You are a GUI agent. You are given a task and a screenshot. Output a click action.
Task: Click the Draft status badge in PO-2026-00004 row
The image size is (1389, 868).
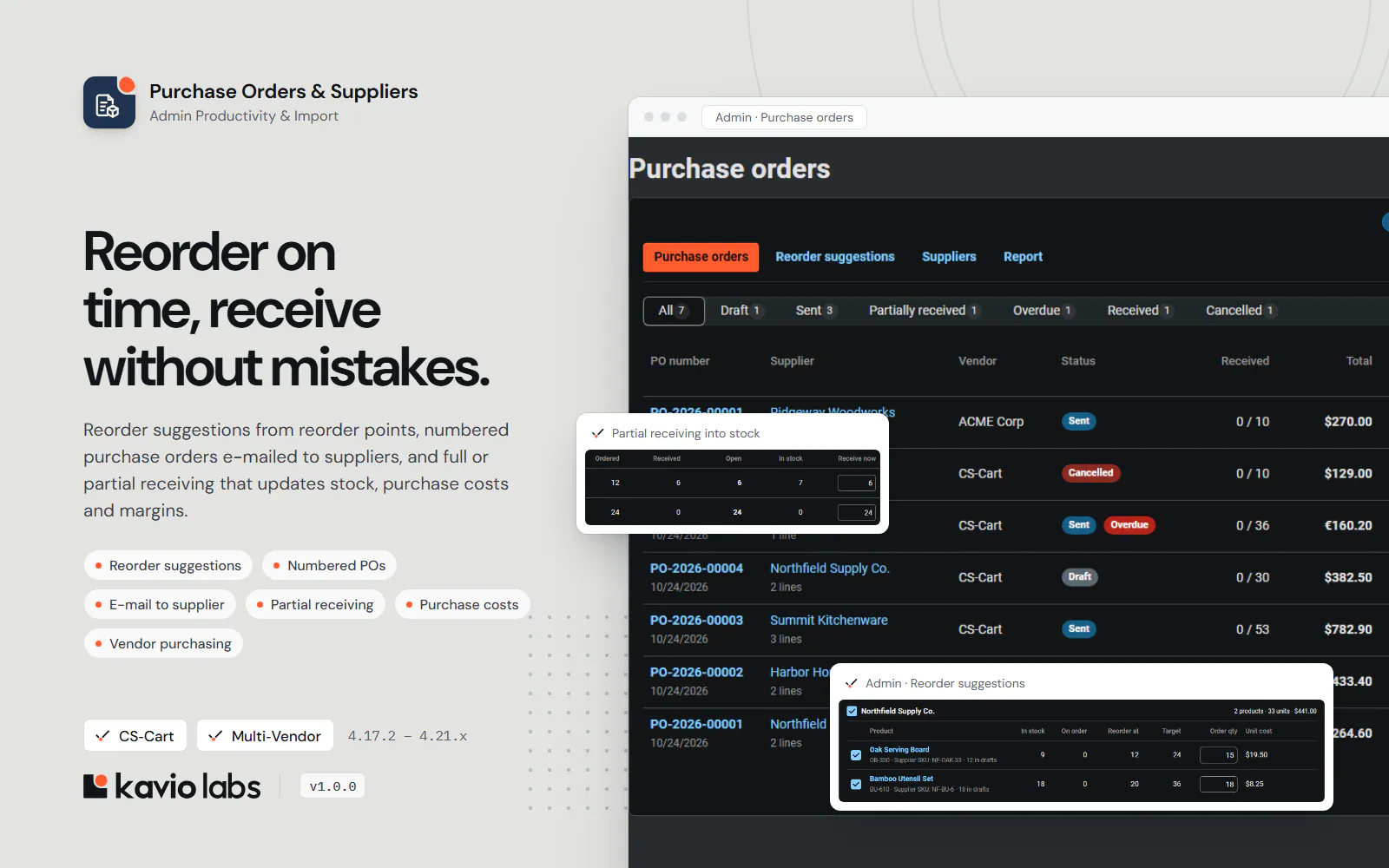(1079, 577)
